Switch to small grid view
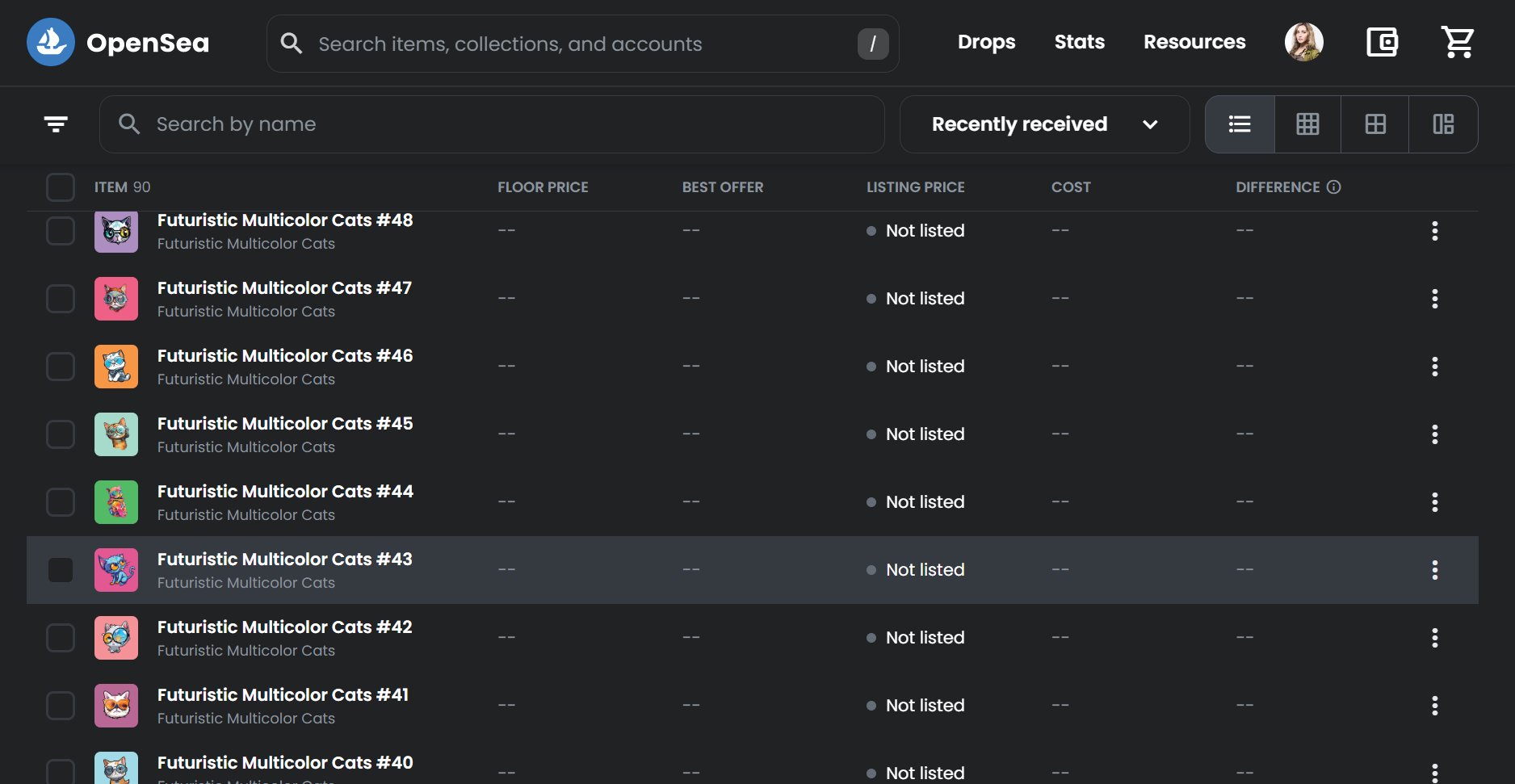This screenshot has width=1515, height=784. click(x=1307, y=124)
